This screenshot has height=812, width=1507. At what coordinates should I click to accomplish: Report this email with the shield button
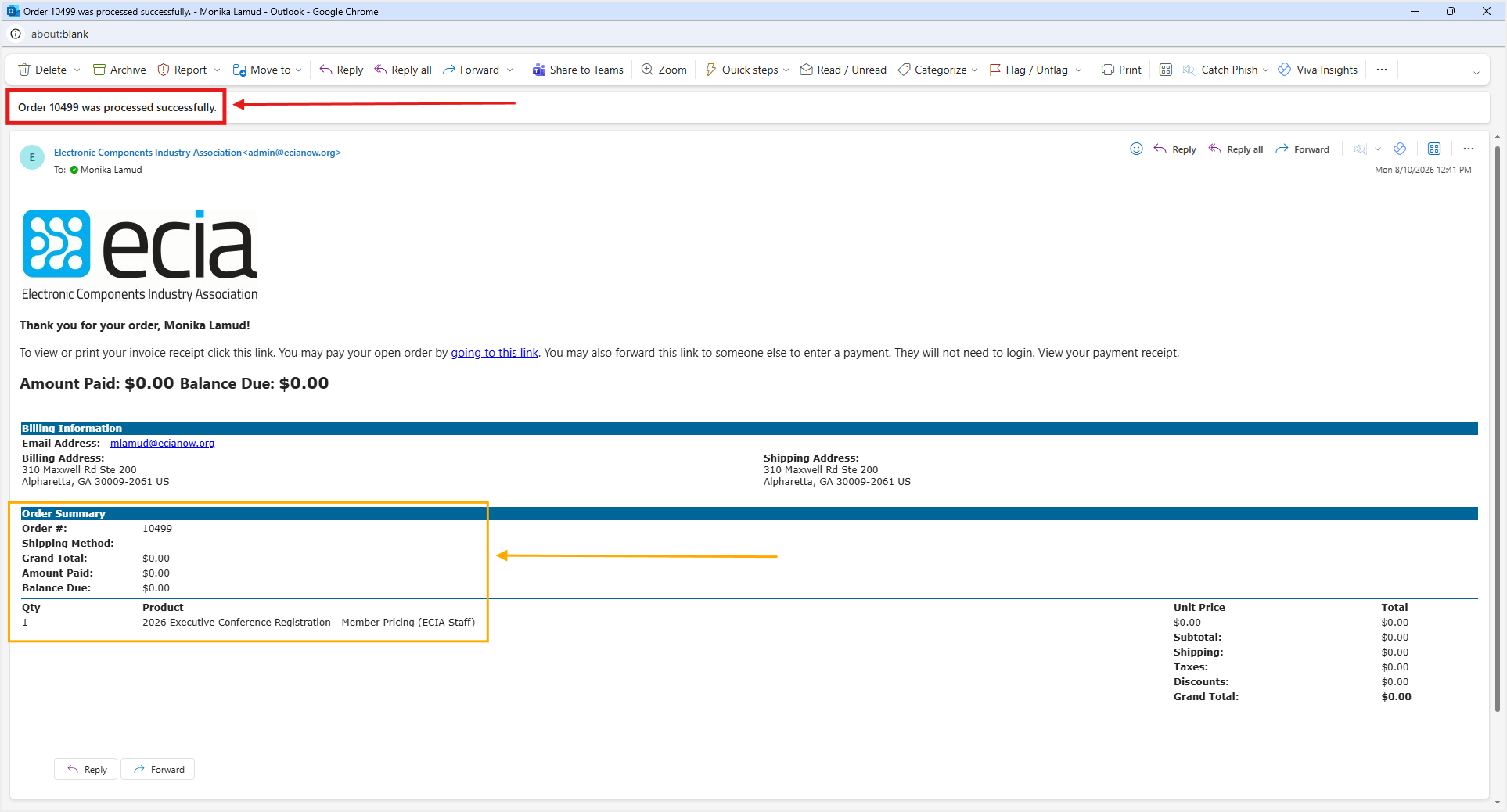[182, 70]
